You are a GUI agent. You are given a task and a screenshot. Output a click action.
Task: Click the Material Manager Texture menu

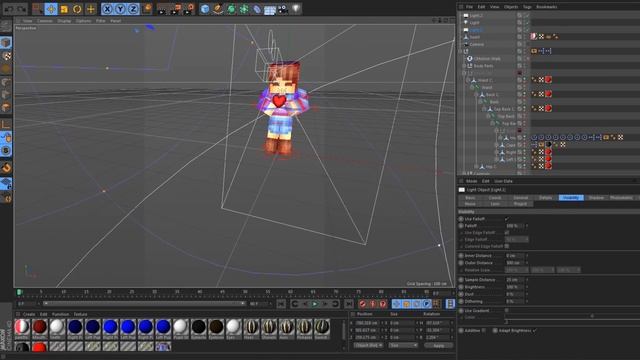pyautogui.click(x=80, y=314)
